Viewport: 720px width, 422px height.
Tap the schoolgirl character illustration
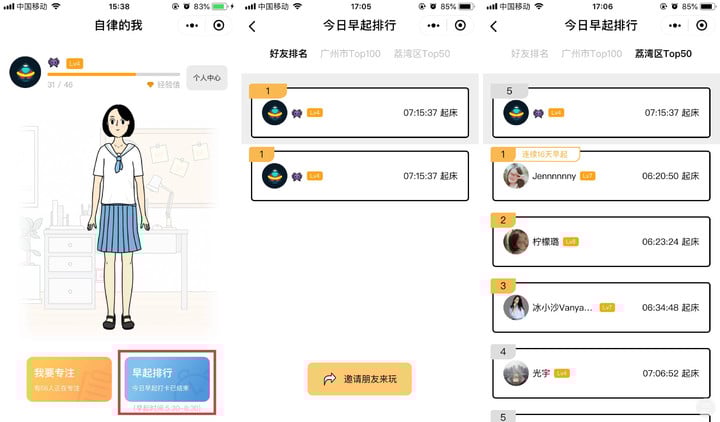pyautogui.click(x=119, y=217)
